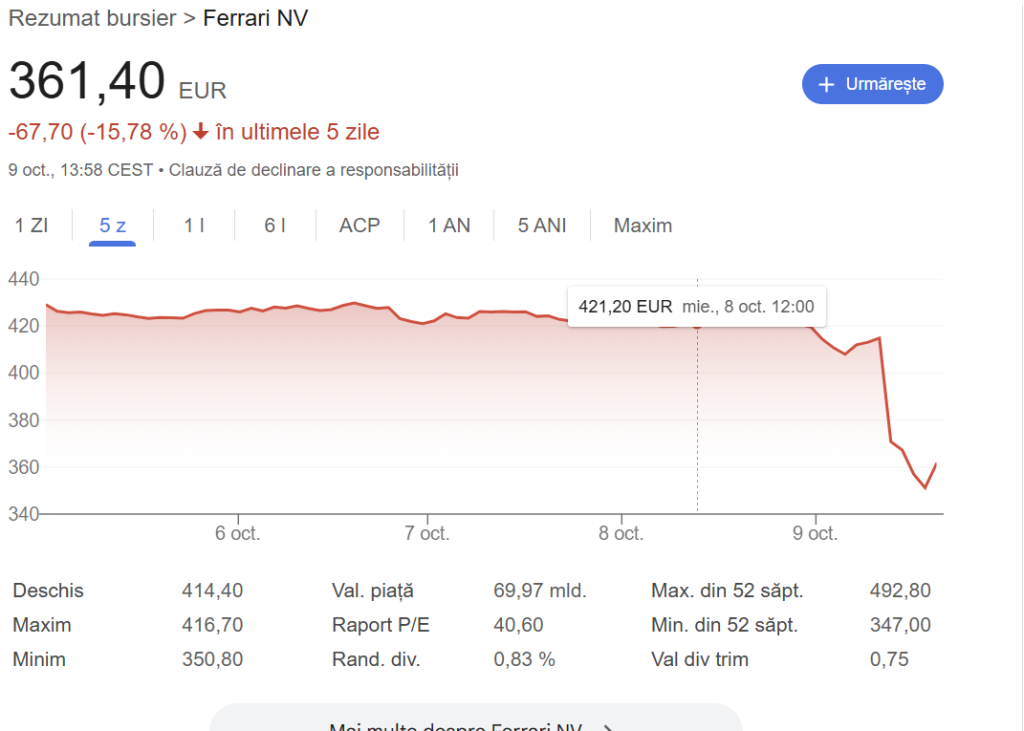1024x731 pixels.
Task: View the 1 AN chart range
Action: tap(449, 225)
